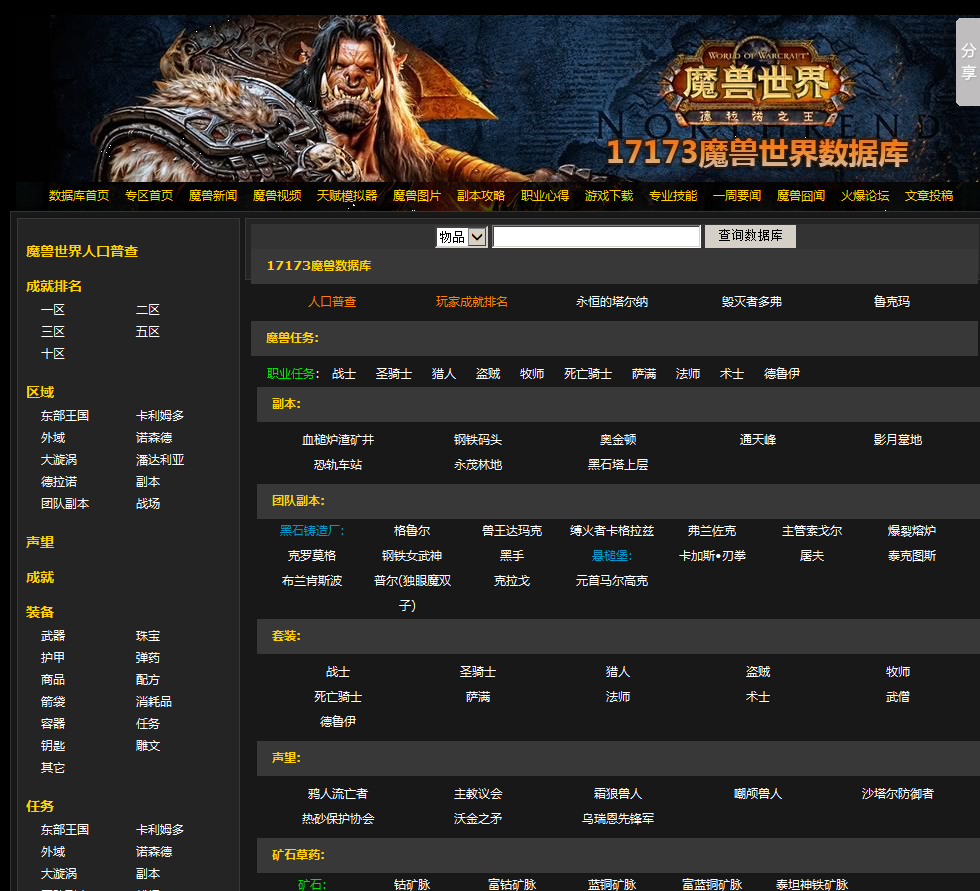The height and width of the screenshot is (891, 980).
Task: Select 五区 under 成就排名
Action: tap(148, 332)
